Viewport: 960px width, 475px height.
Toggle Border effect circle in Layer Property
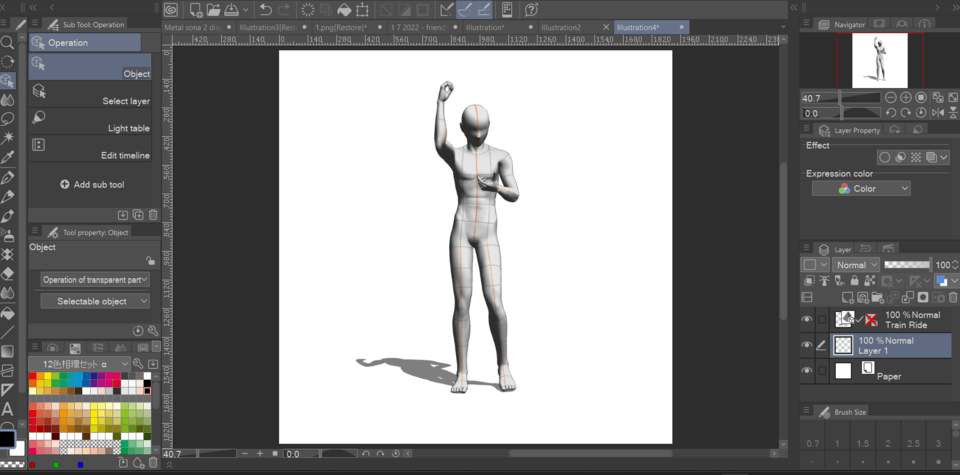click(884, 157)
